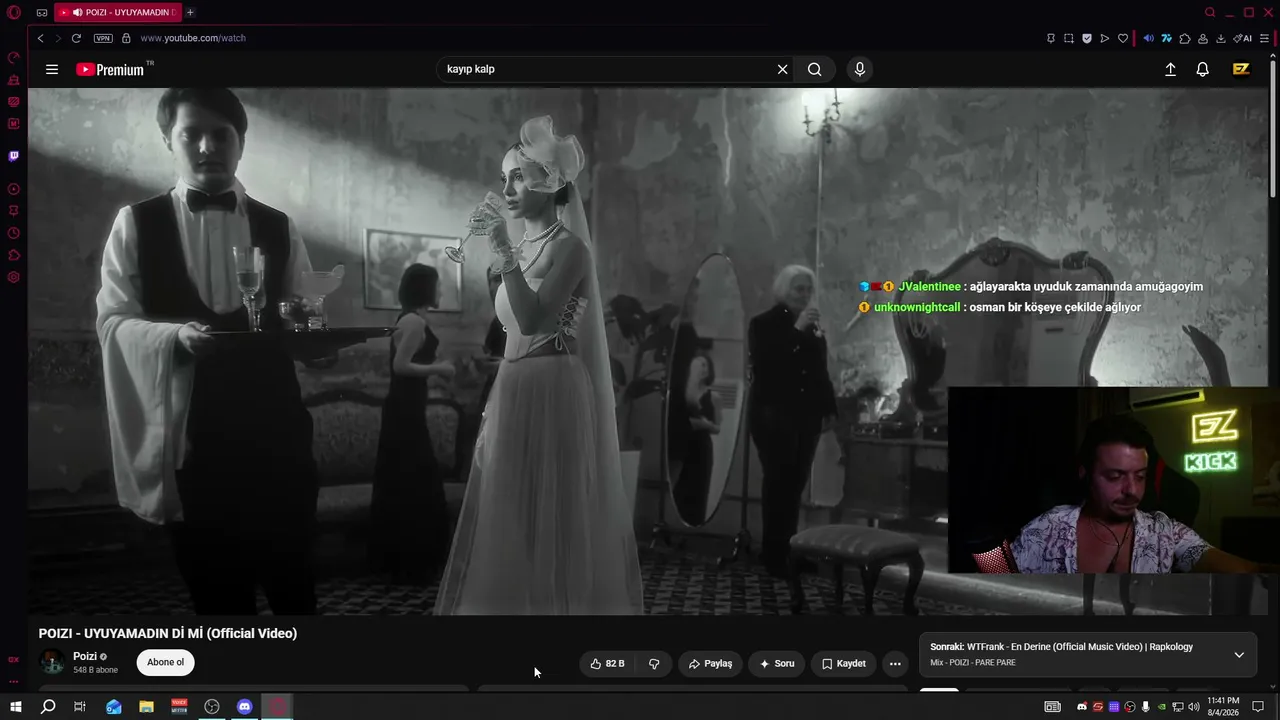Image resolution: width=1280 pixels, height=720 pixels.
Task: Open the Poizi channel name link
Action: coord(85,656)
